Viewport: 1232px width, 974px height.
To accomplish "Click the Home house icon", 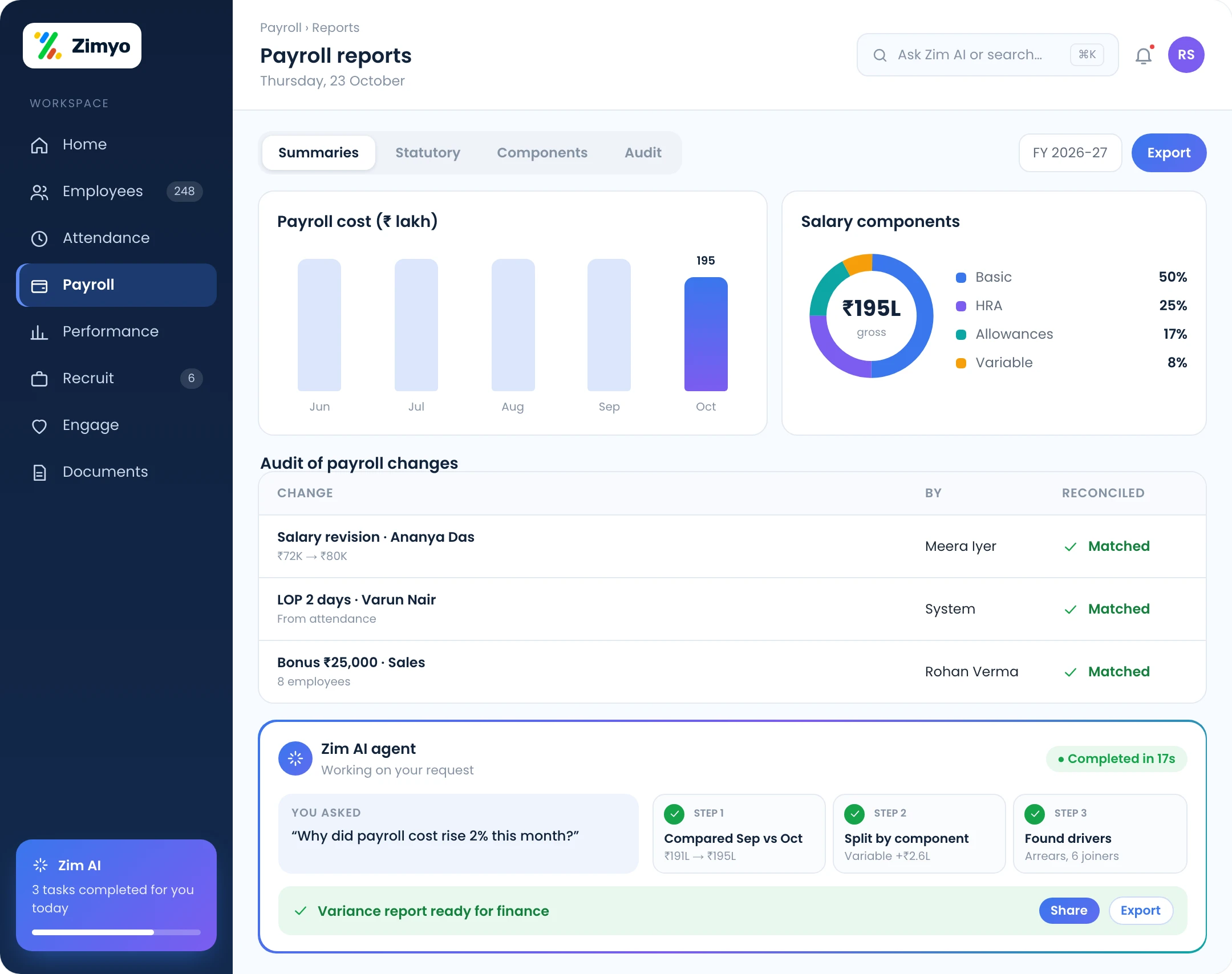I will tap(39, 145).
